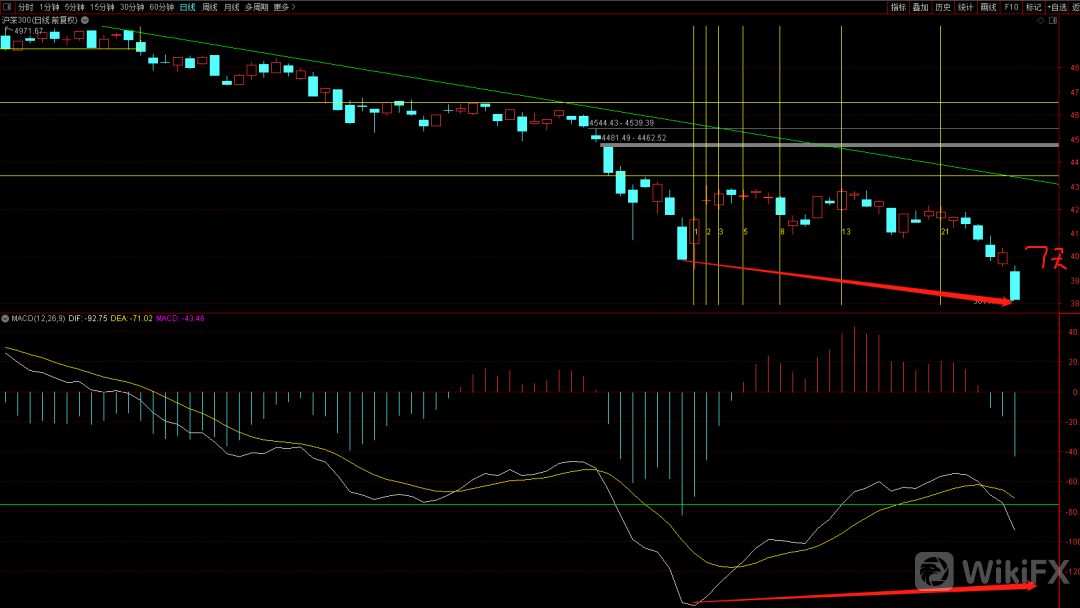Select the 60分钟 period

tap(162, 7)
